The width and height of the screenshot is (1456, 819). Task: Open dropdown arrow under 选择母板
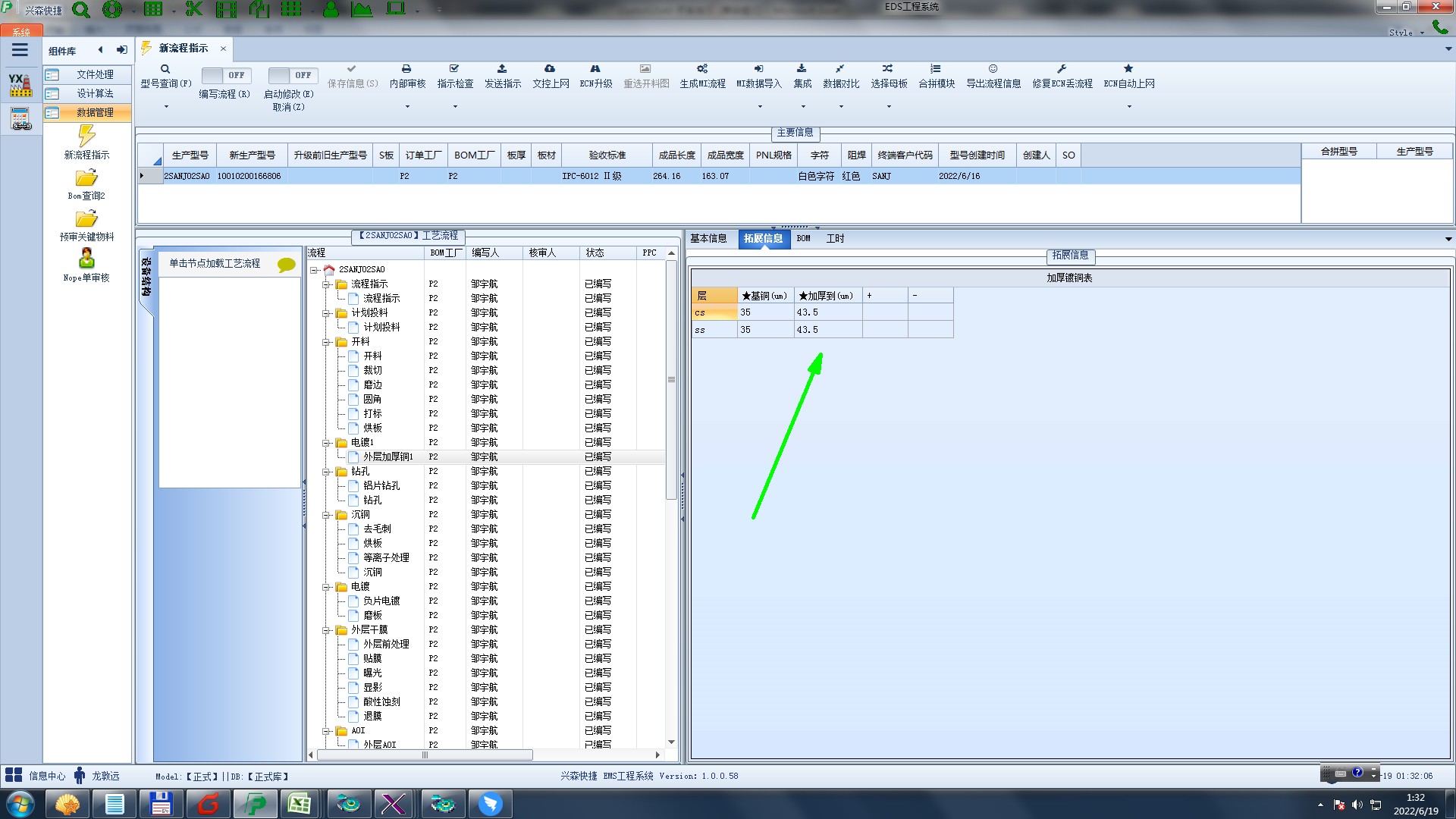point(889,106)
